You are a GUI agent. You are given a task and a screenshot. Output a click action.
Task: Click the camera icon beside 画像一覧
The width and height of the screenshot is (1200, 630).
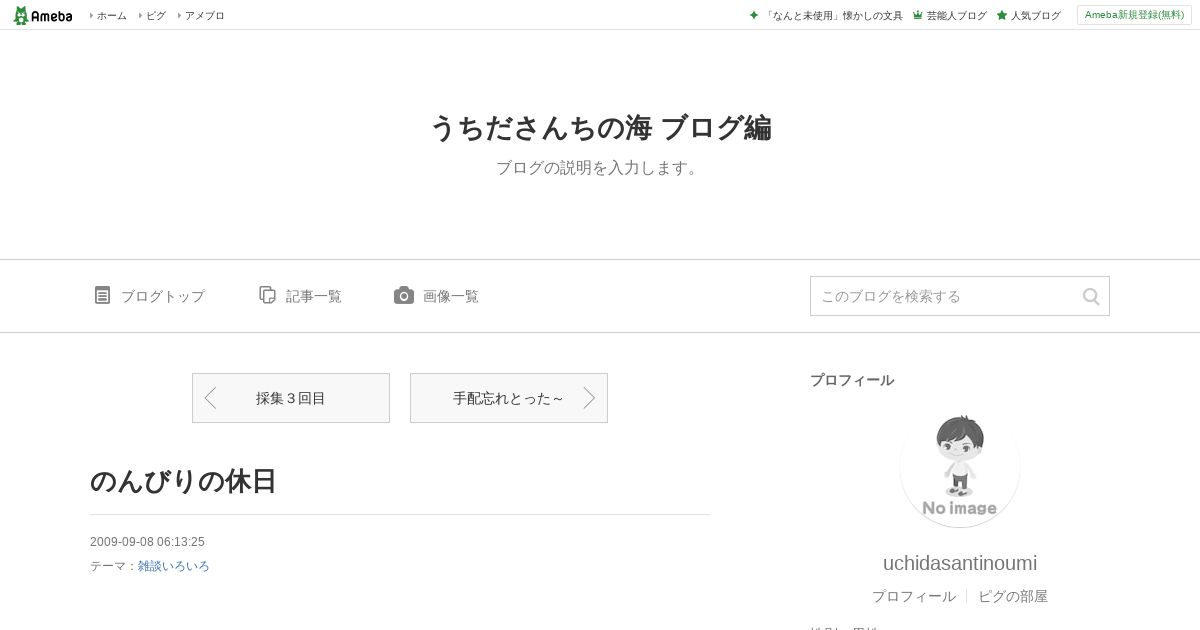click(404, 295)
